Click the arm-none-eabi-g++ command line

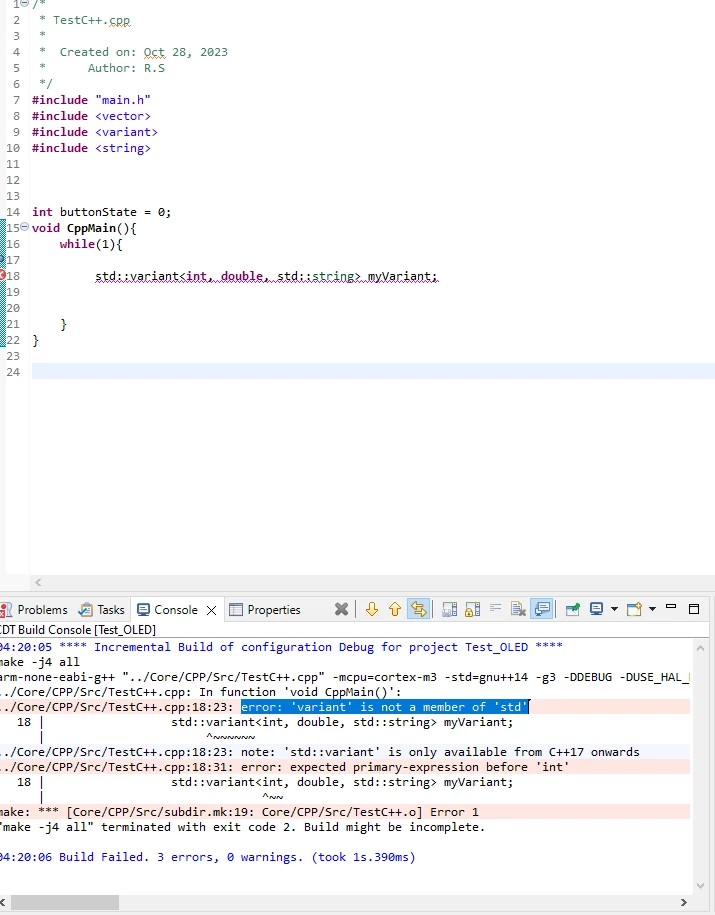[345, 677]
